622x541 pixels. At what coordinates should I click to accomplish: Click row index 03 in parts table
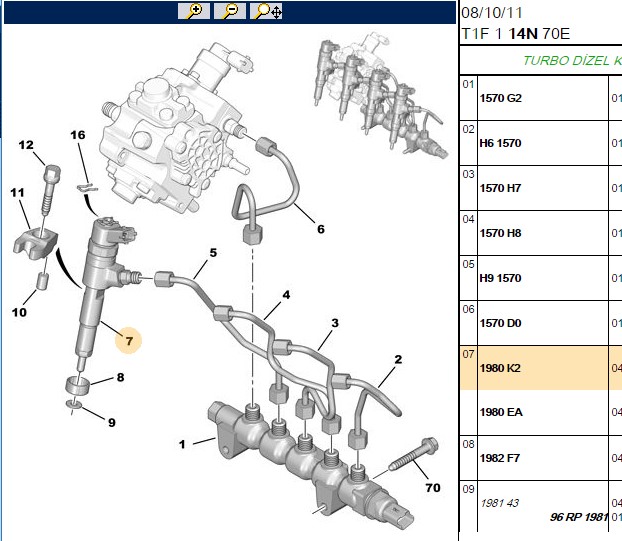(468, 174)
